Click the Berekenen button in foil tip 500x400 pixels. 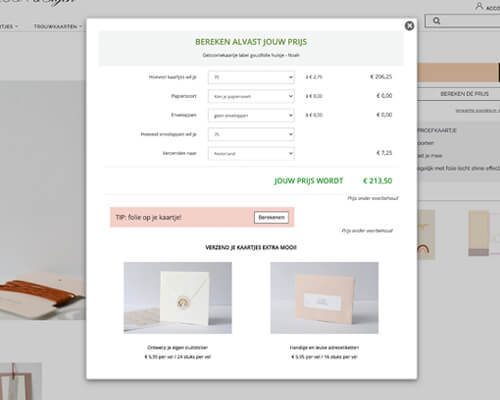[271, 217]
